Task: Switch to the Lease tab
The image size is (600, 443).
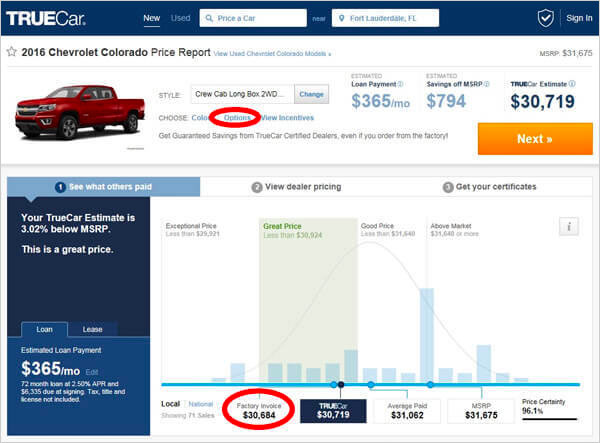Action: pyautogui.click(x=93, y=329)
